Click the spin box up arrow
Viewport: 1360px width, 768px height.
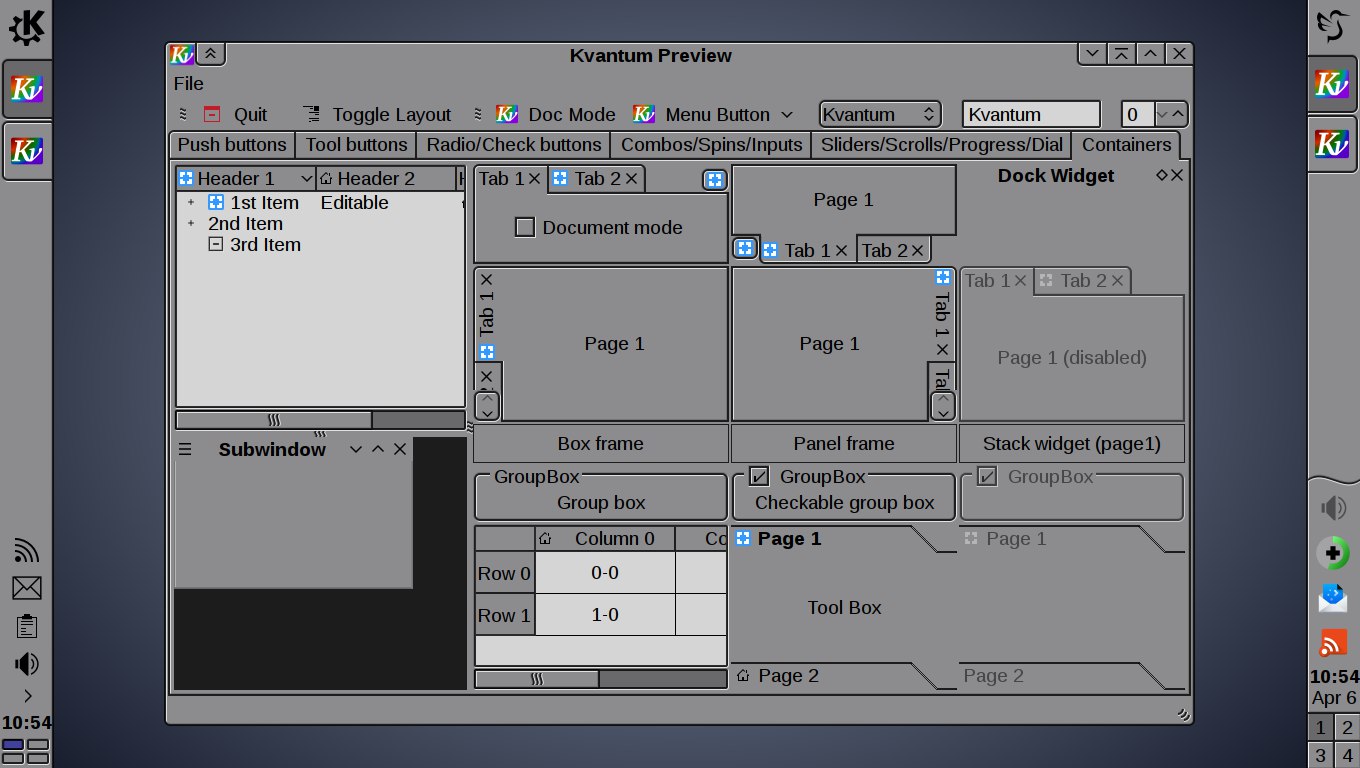1177,114
